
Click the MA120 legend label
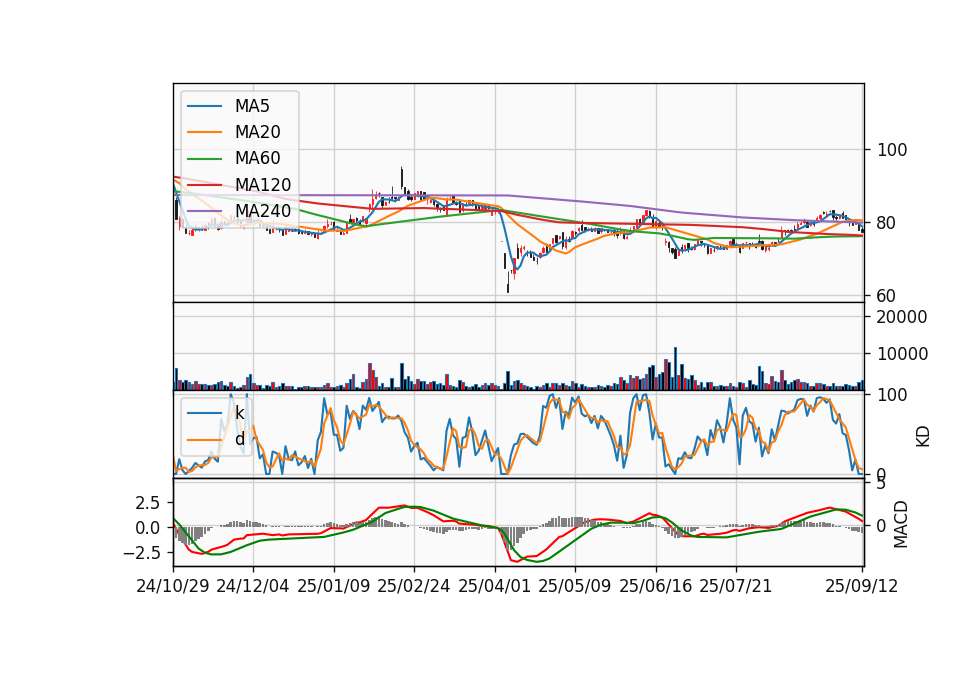tap(263, 184)
